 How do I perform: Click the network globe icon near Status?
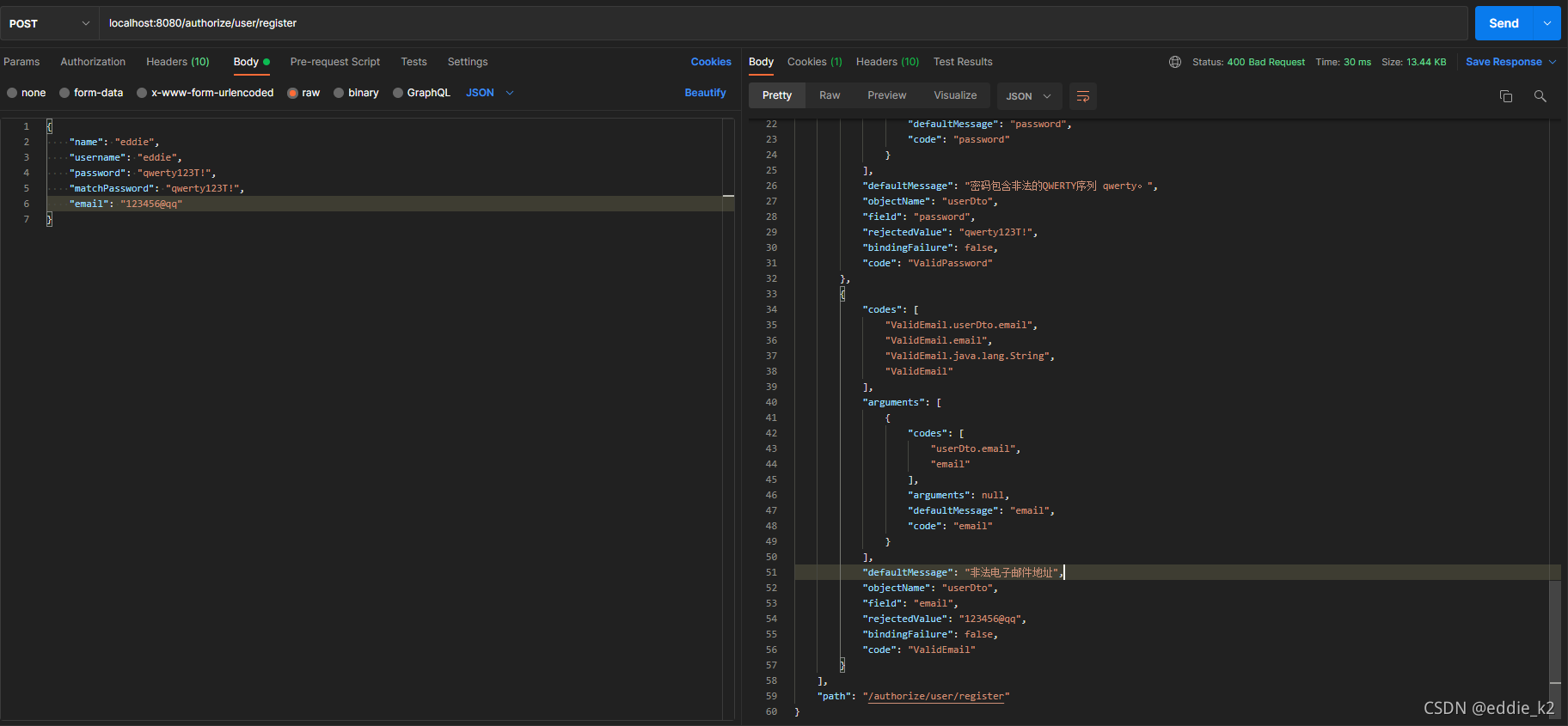tap(1175, 62)
